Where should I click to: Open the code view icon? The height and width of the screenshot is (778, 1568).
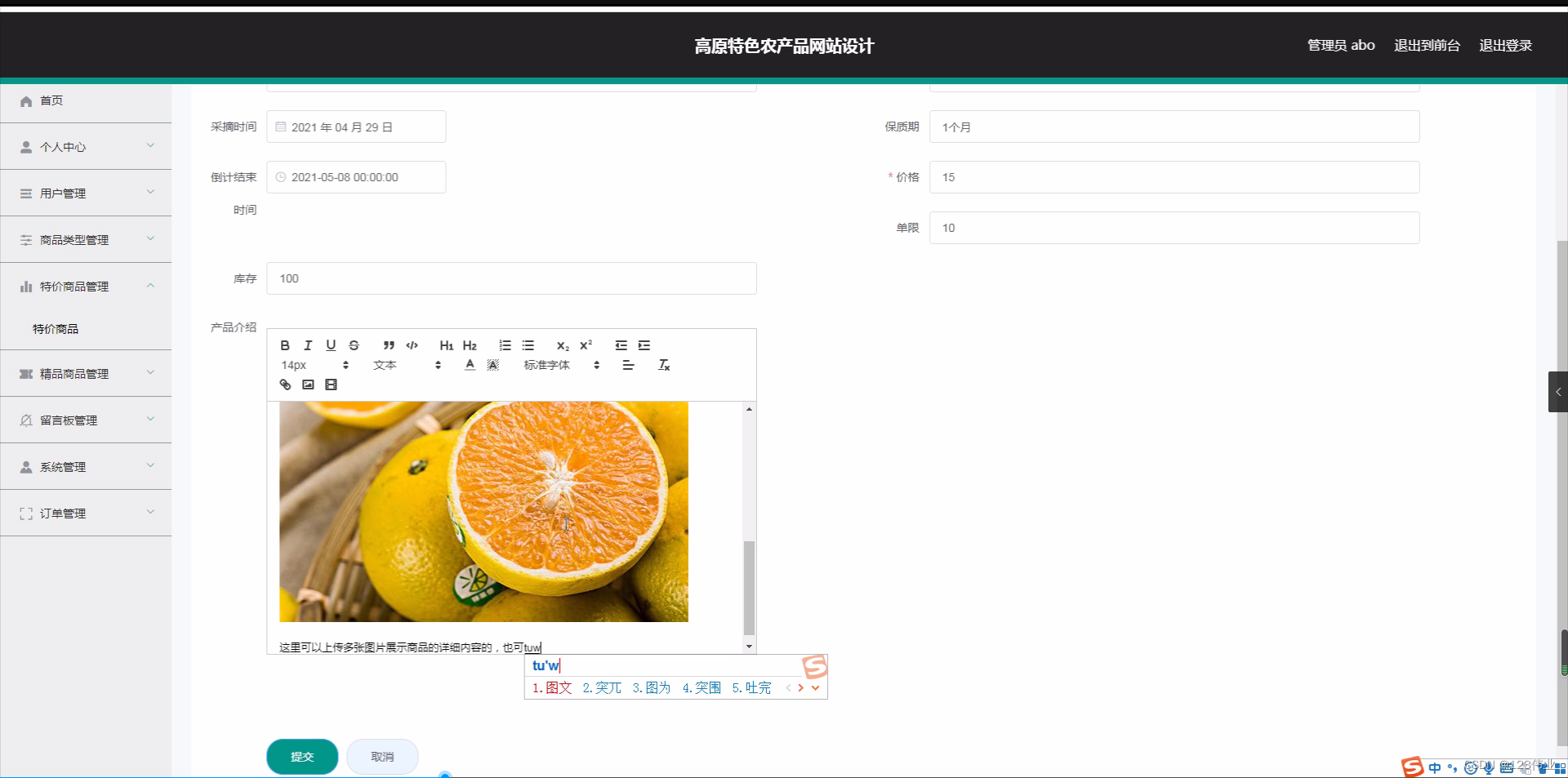click(x=412, y=345)
